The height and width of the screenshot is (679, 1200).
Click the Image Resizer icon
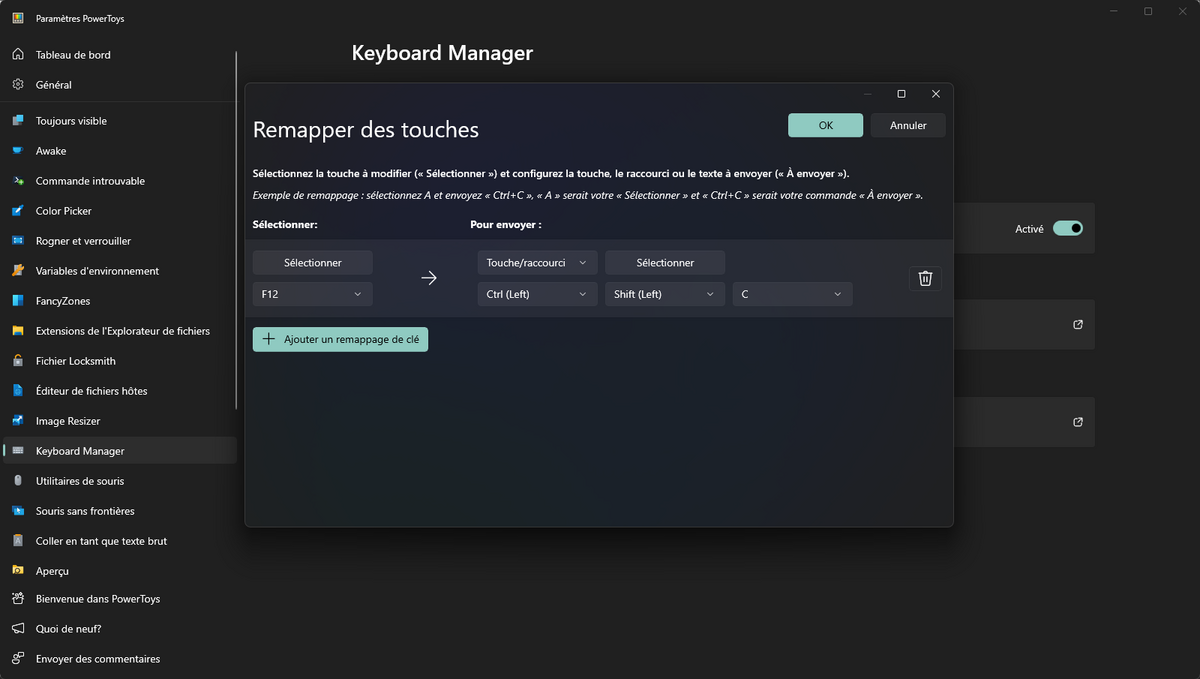point(18,421)
